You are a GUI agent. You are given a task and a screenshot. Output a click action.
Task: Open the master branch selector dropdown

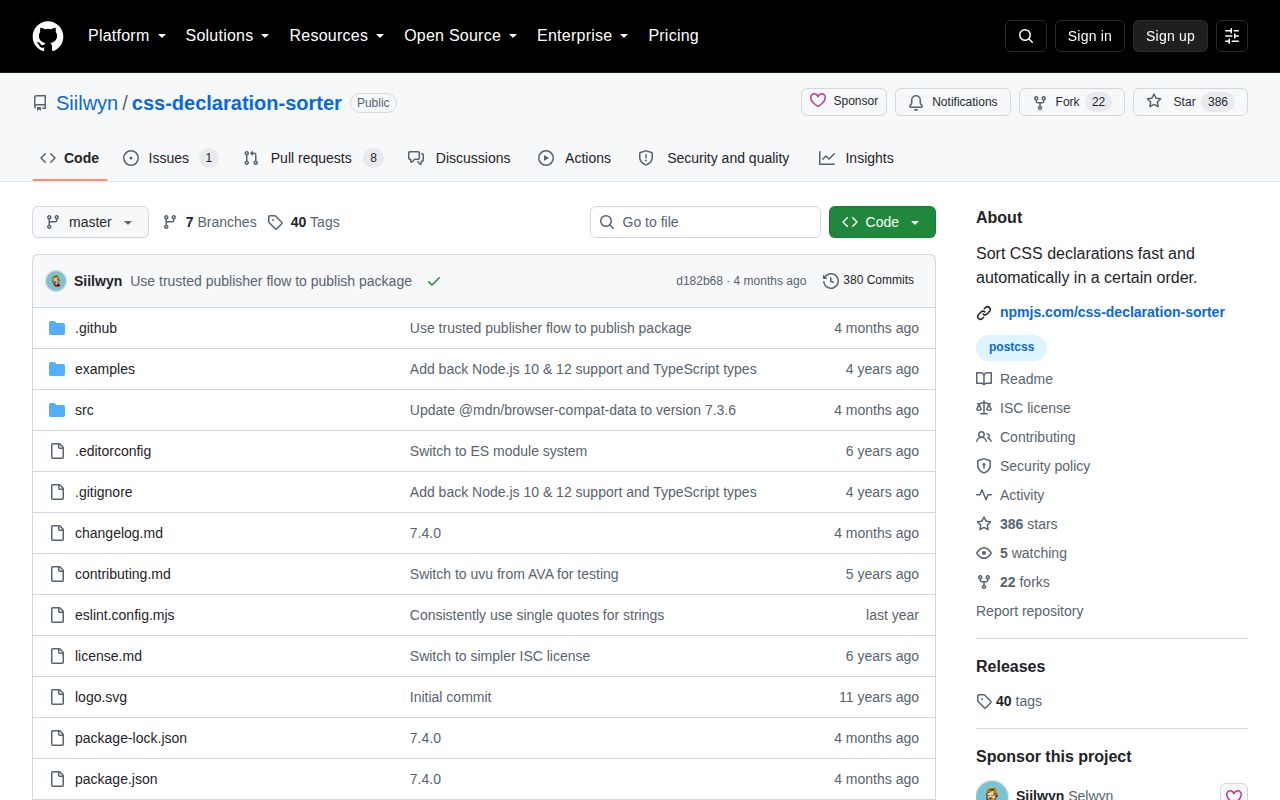click(x=90, y=222)
